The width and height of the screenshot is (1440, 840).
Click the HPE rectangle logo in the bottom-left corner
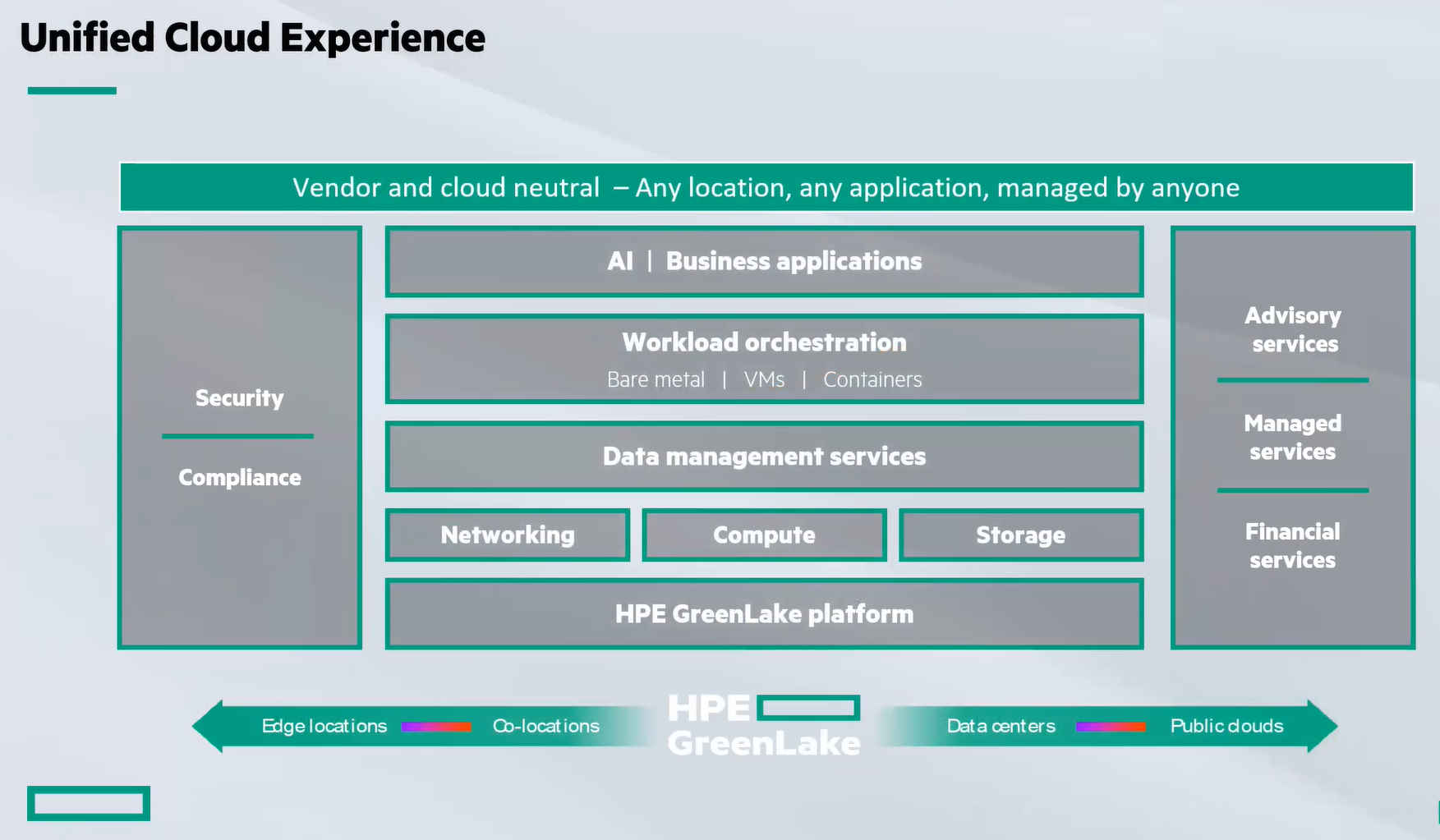click(89, 803)
